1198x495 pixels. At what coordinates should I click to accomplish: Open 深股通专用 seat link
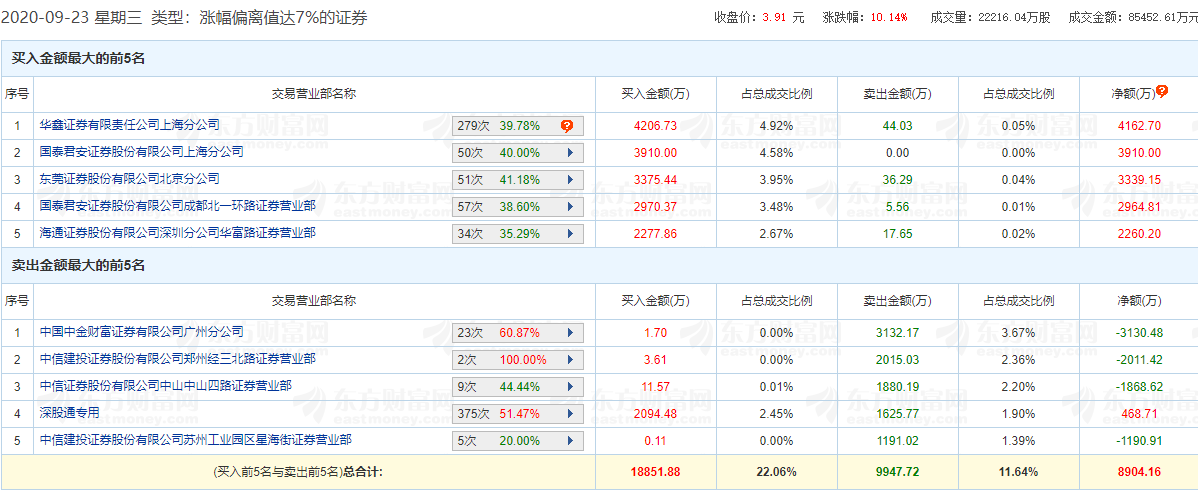click(x=70, y=413)
